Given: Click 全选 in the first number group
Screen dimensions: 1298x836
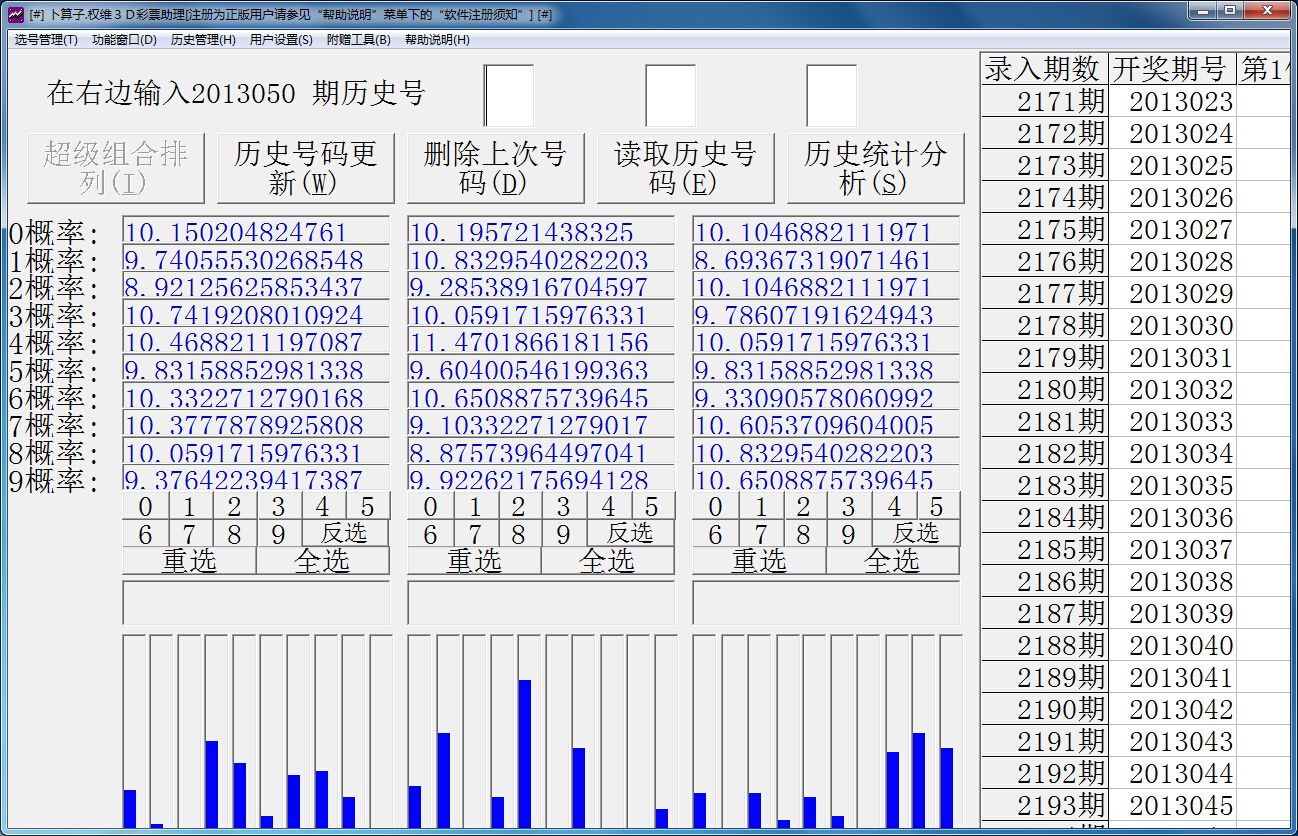Looking at the screenshot, I should 323,560.
